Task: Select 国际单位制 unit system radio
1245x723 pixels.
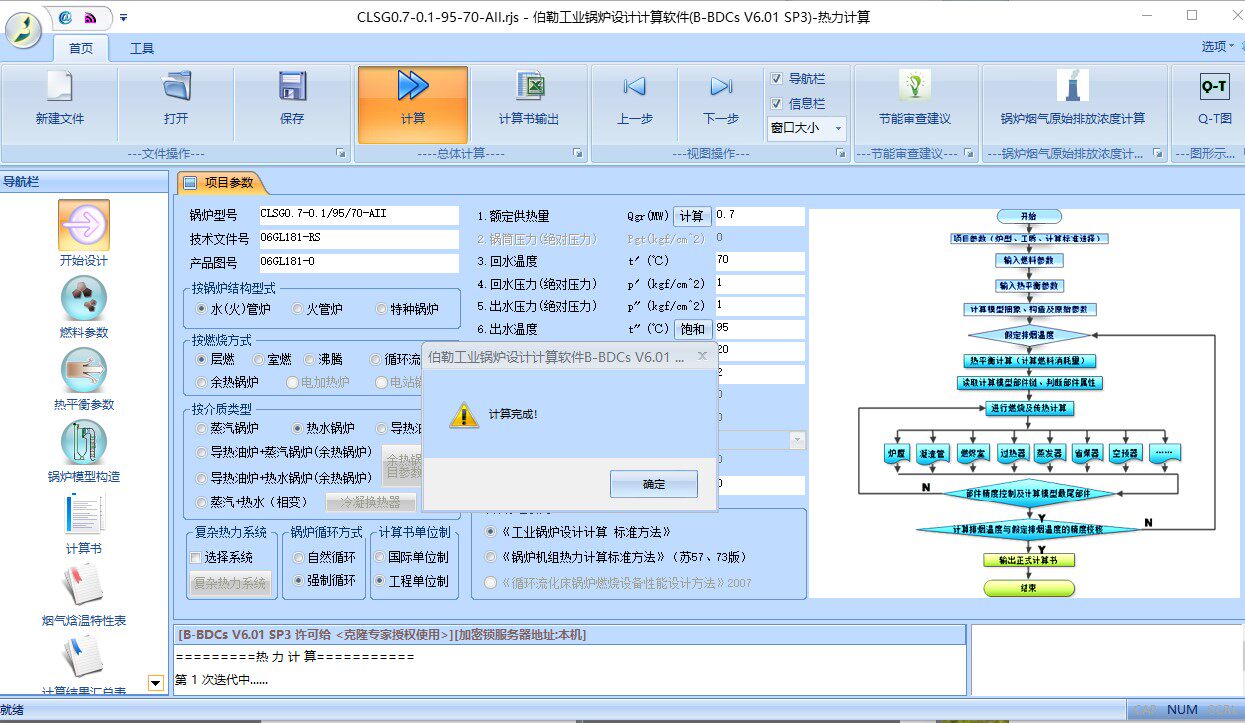Action: point(379,557)
